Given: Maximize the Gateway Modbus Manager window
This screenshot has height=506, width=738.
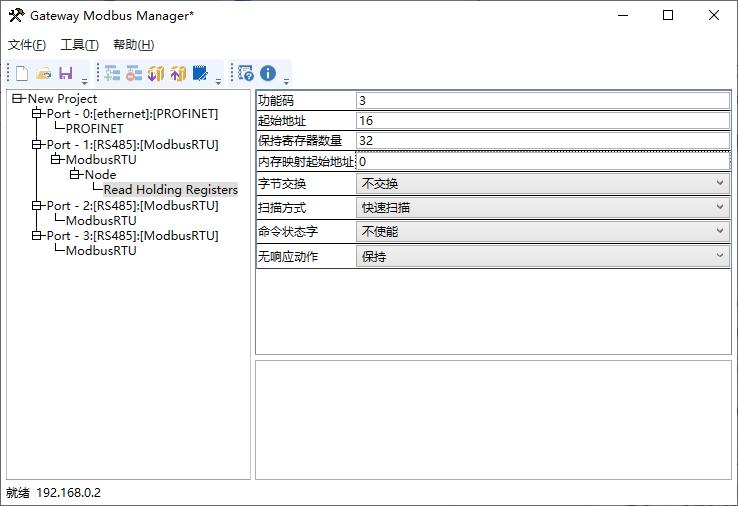Looking at the screenshot, I should point(668,15).
